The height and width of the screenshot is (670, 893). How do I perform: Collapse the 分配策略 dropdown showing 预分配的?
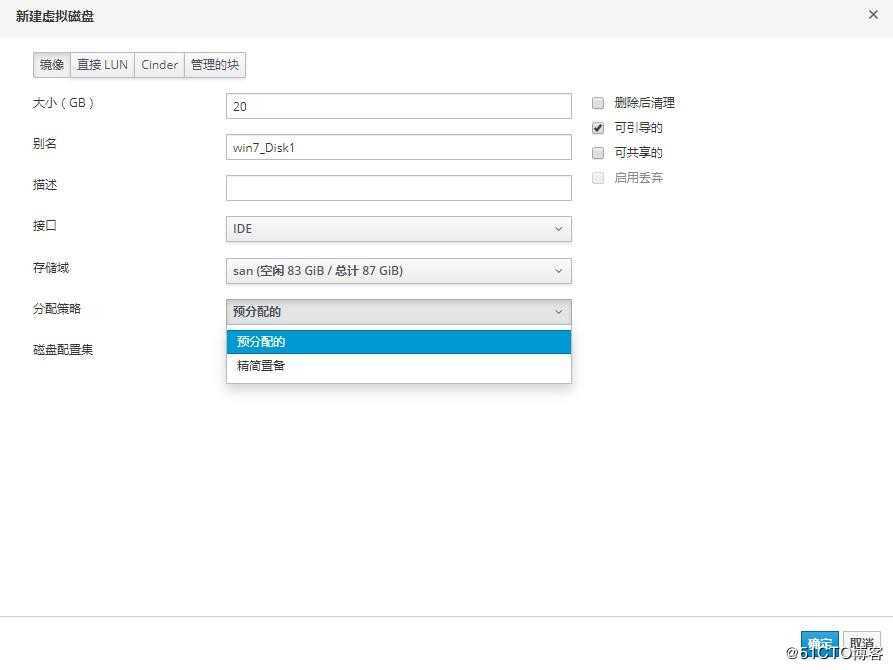pos(399,312)
